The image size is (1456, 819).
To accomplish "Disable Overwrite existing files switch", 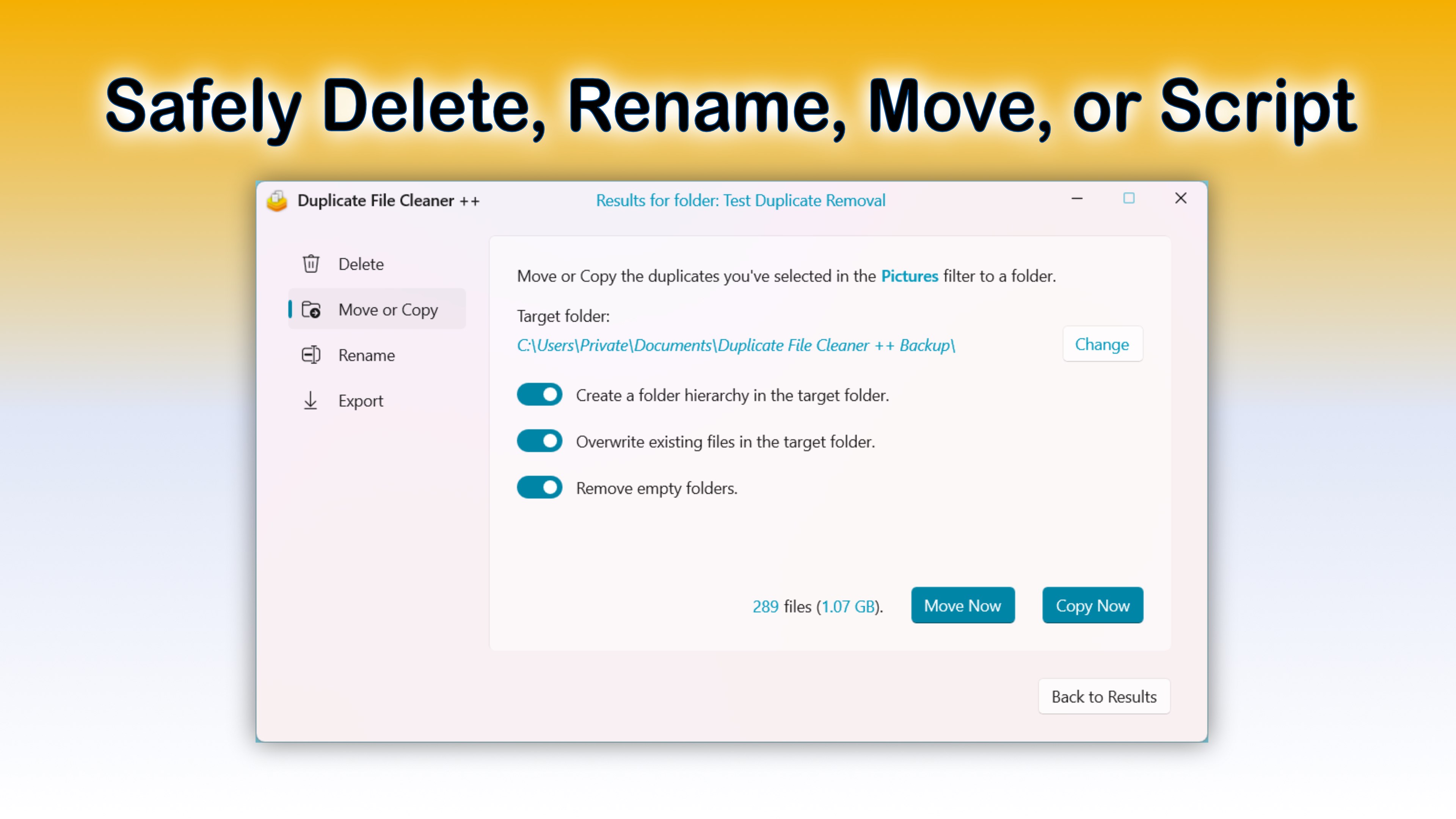I will pyautogui.click(x=539, y=441).
